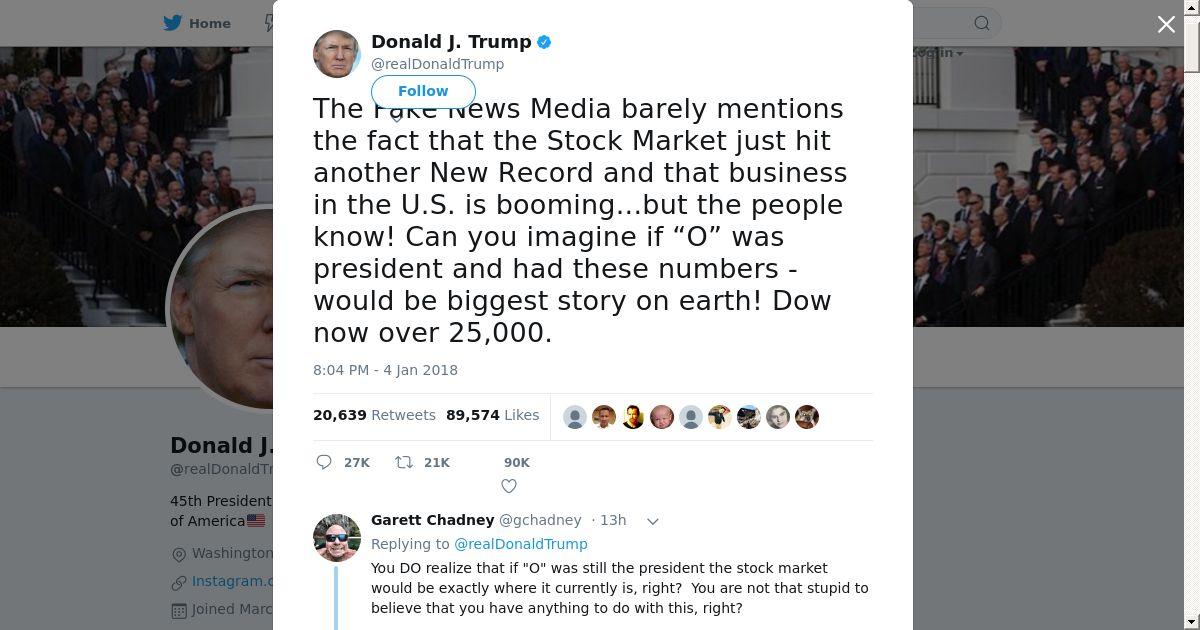Open the @gchadney handle link
Image resolution: width=1200 pixels, height=630 pixels.
pyautogui.click(x=540, y=520)
